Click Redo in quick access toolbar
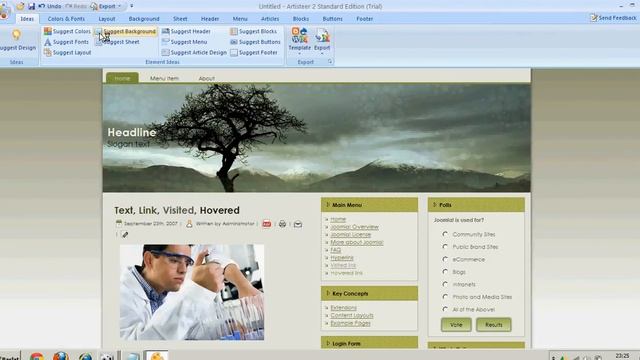The width and height of the screenshot is (640, 360). tap(76, 6)
